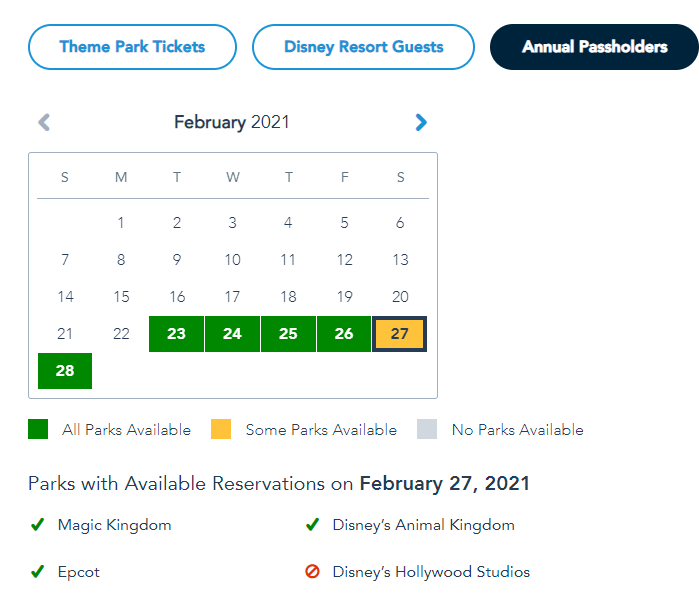Choose February 28 available date
This screenshot has height=593, width=699.
point(65,371)
